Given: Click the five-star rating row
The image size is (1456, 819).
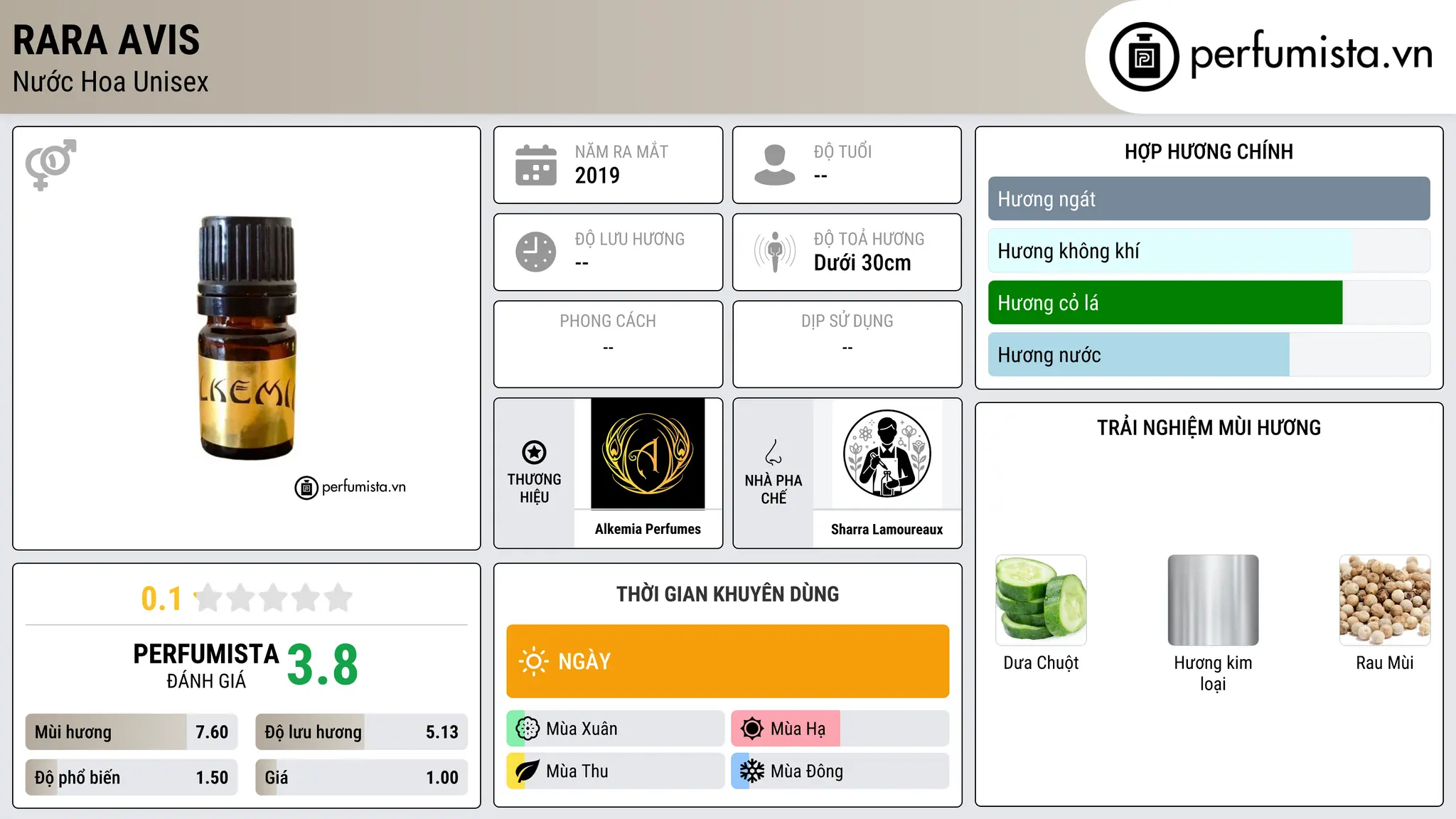Looking at the screenshot, I should (x=273, y=598).
